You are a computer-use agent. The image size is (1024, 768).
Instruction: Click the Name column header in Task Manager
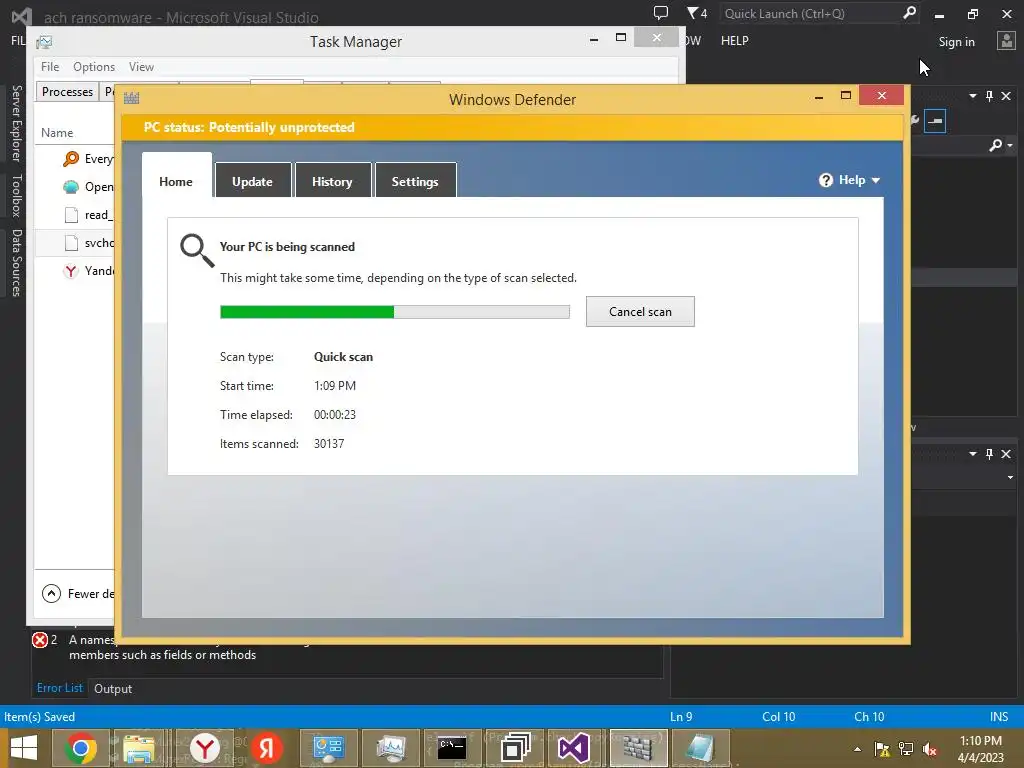click(57, 133)
